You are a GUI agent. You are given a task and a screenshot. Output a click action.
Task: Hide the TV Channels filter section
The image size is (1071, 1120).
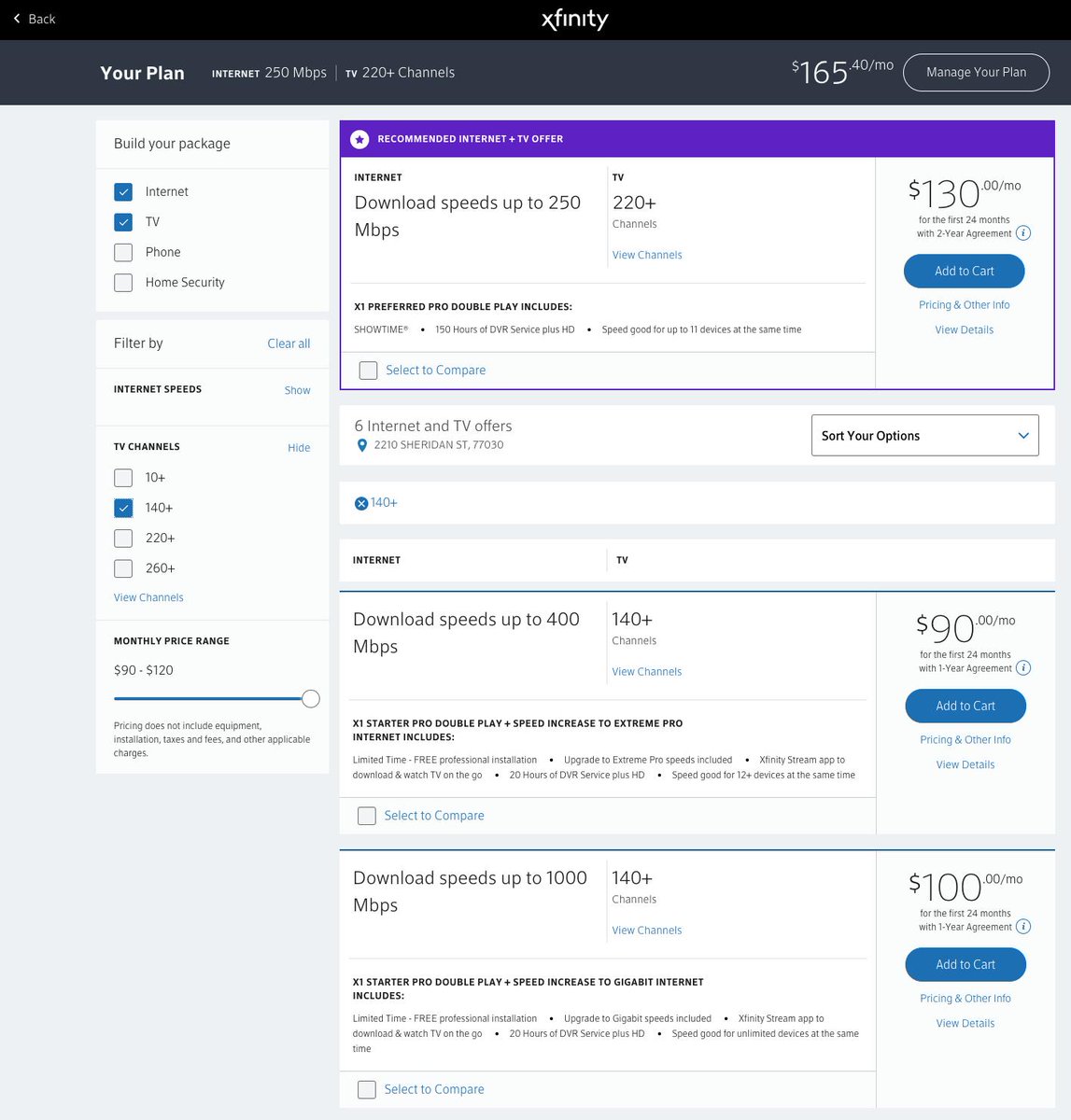[x=299, y=448]
